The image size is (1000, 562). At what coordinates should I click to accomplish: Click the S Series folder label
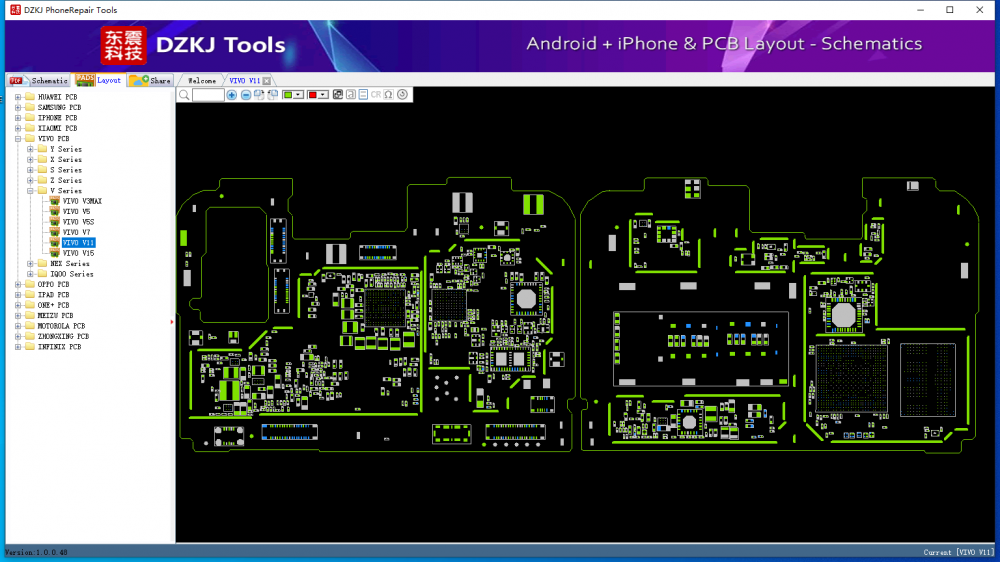(66, 170)
